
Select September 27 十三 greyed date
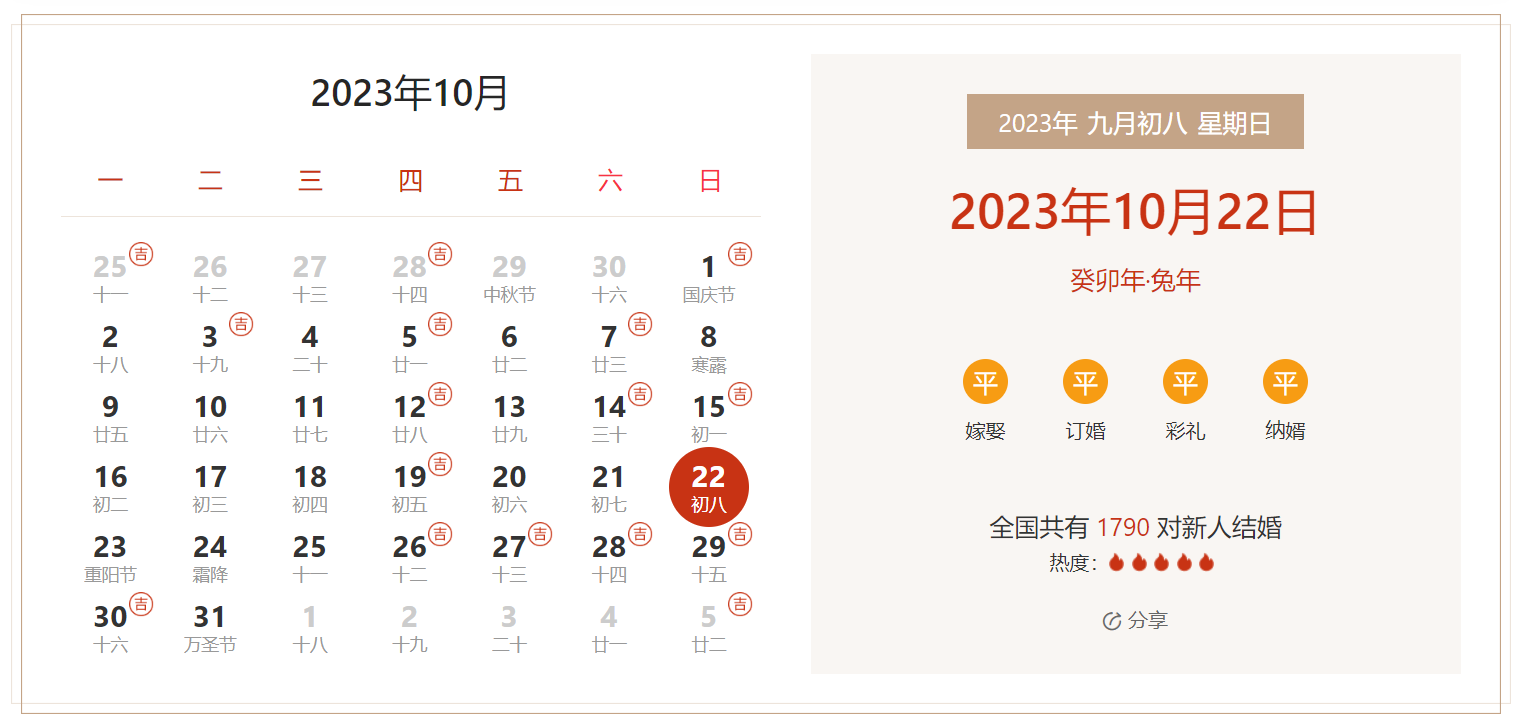click(x=310, y=278)
